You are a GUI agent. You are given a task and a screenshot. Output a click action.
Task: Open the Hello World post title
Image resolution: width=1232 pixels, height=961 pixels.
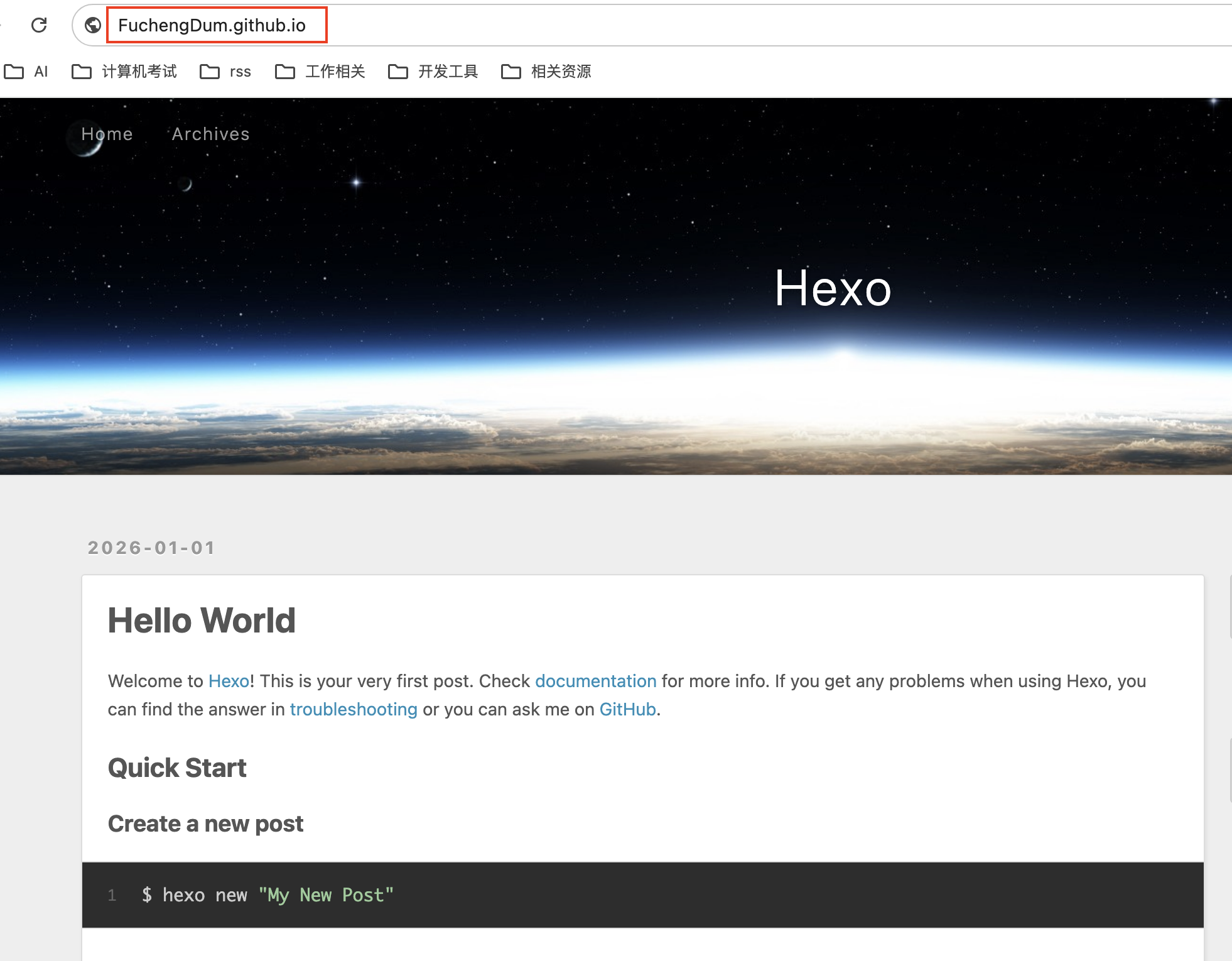click(202, 621)
